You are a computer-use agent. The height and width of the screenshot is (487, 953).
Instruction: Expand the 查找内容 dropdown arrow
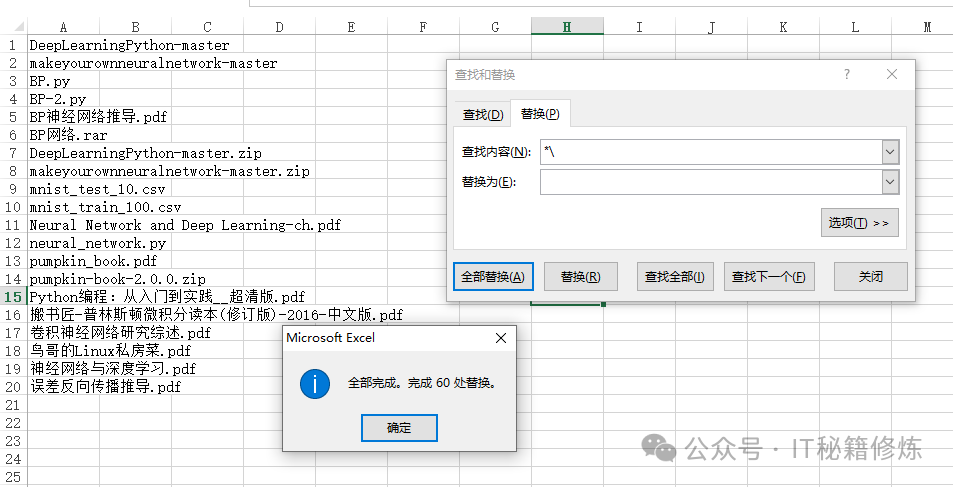pyautogui.click(x=890, y=152)
